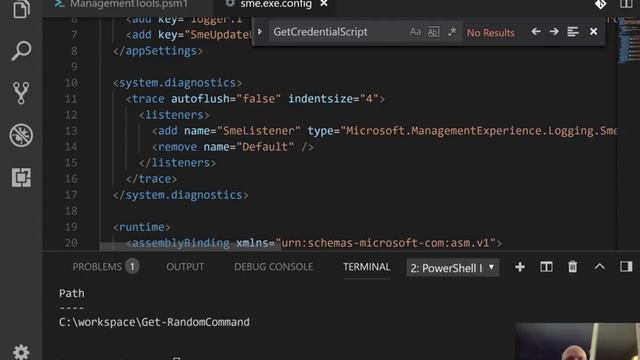Toggle Match Whole Word in Find widget

(x=433, y=32)
